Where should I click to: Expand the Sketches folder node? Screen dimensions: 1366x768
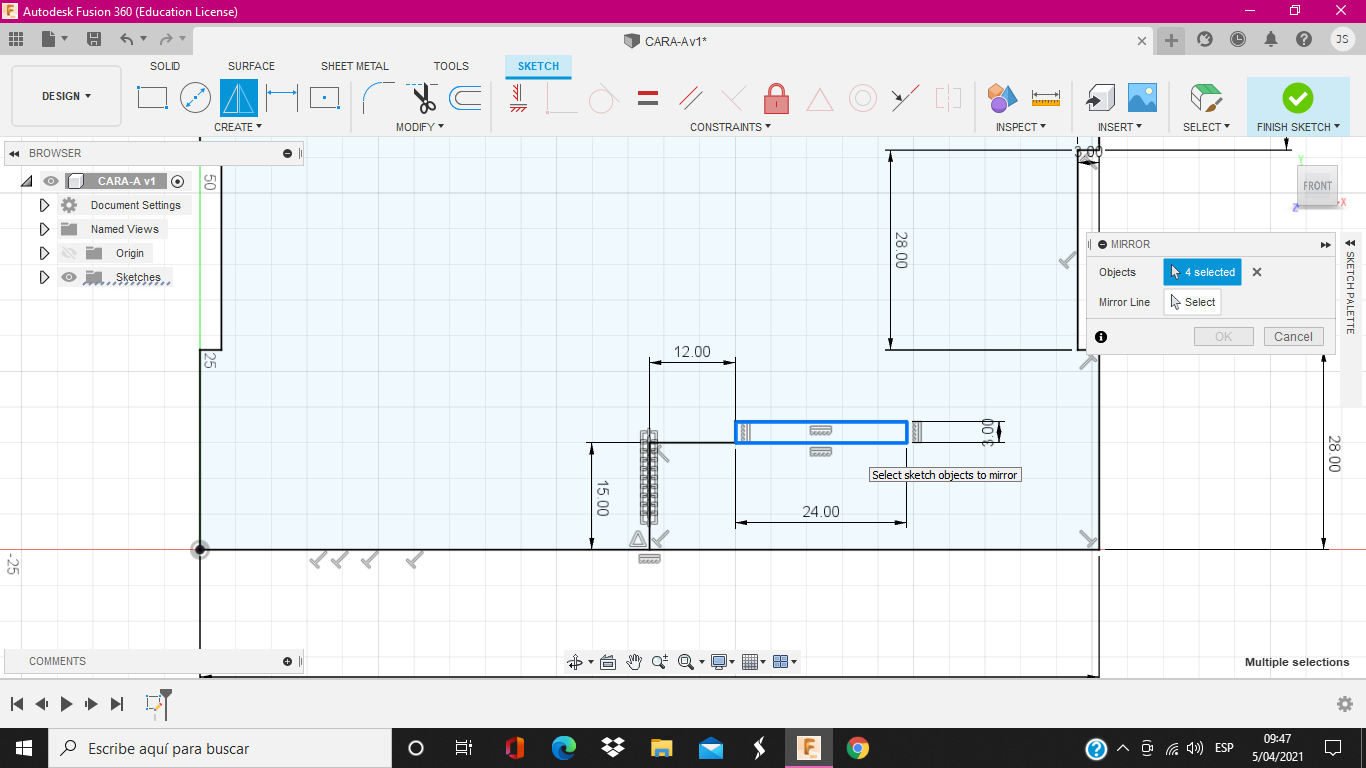tap(44, 277)
